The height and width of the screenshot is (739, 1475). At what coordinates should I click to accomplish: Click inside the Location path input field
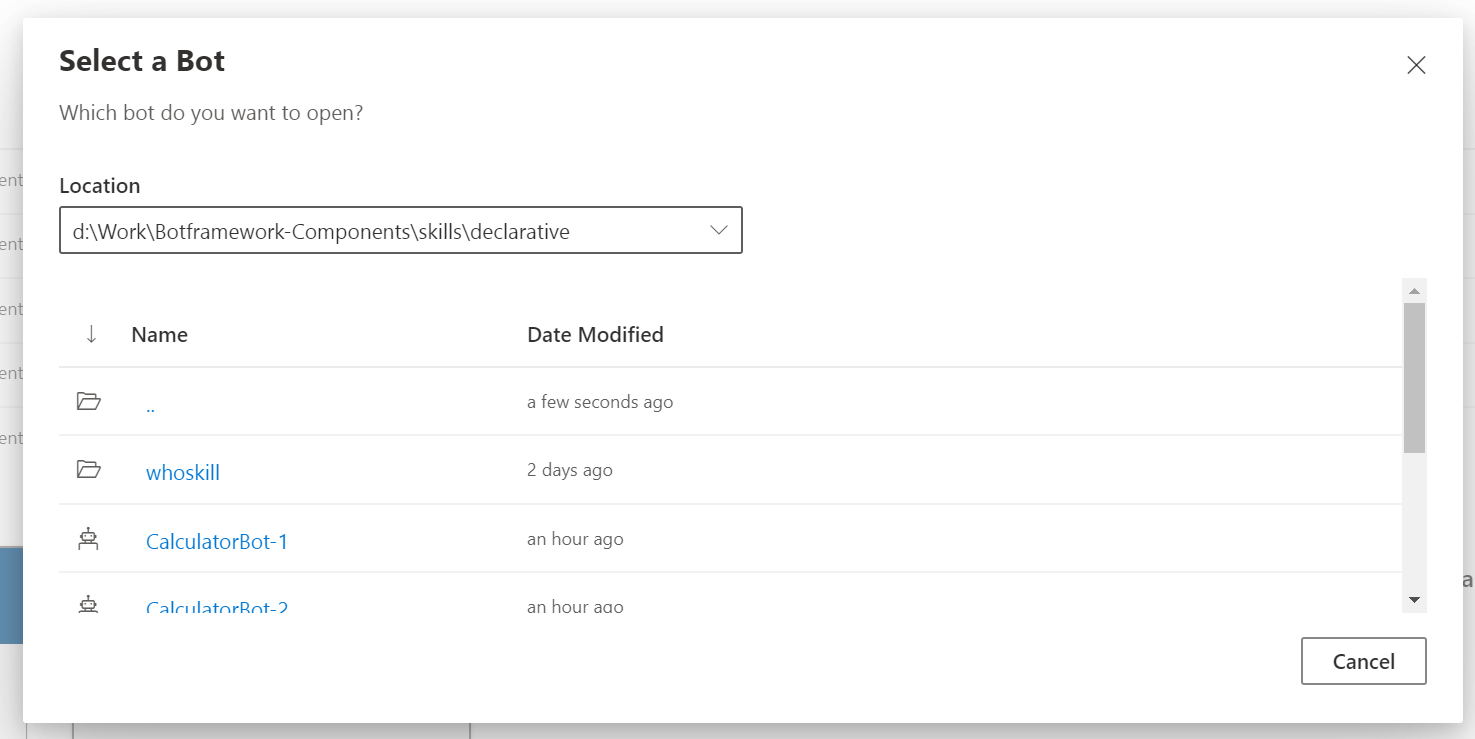350,230
